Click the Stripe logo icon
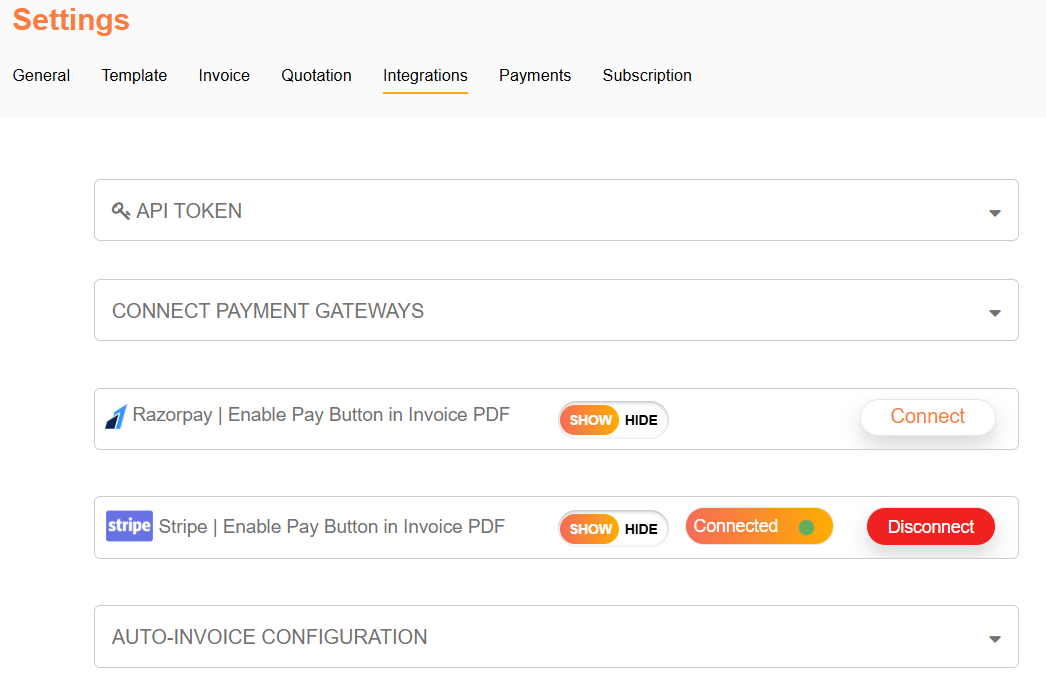Viewport: 1046px width, 674px height. click(129, 526)
